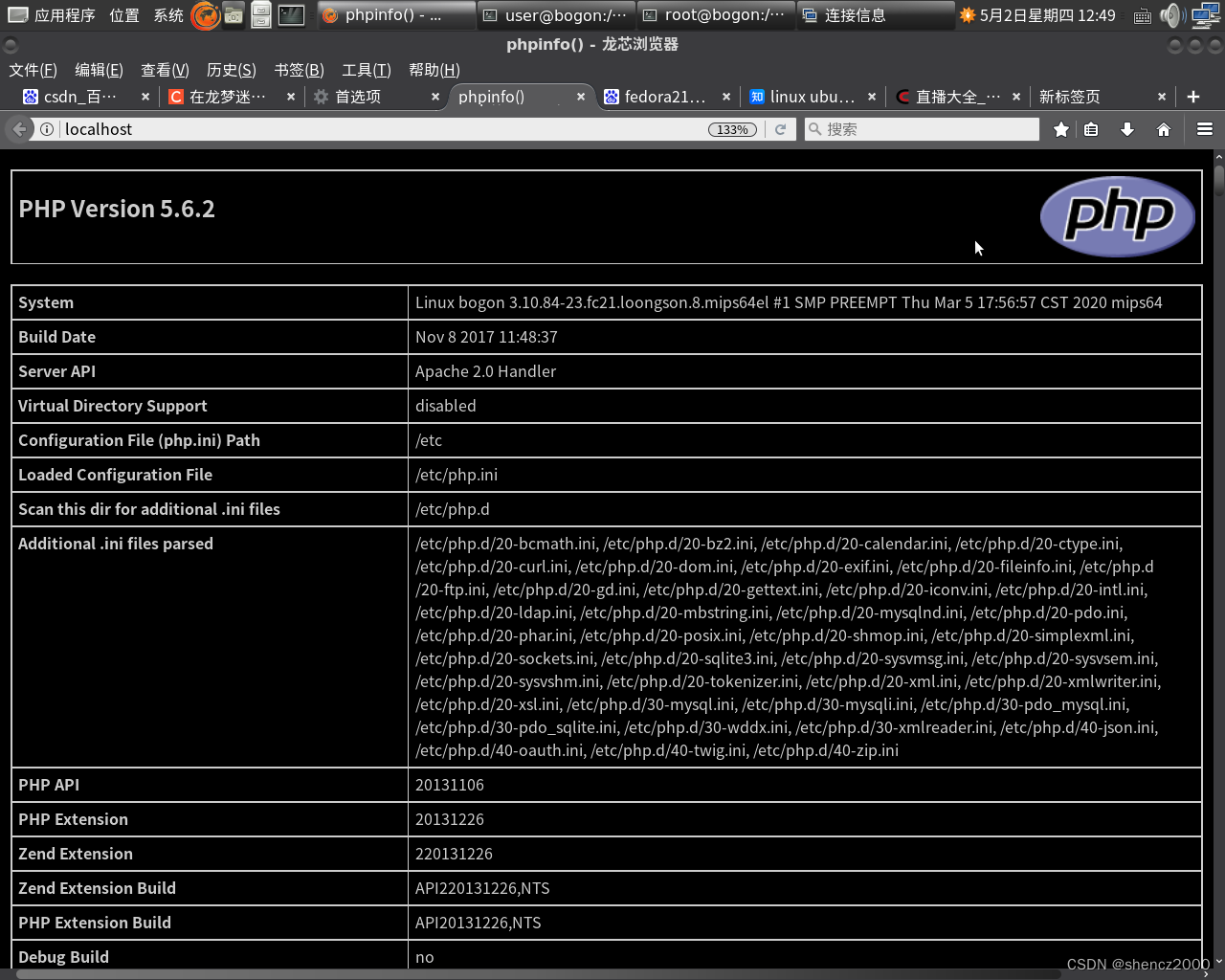Close the 新标签页 tab
Viewport: 1225px width, 980px height.
coord(1162,97)
